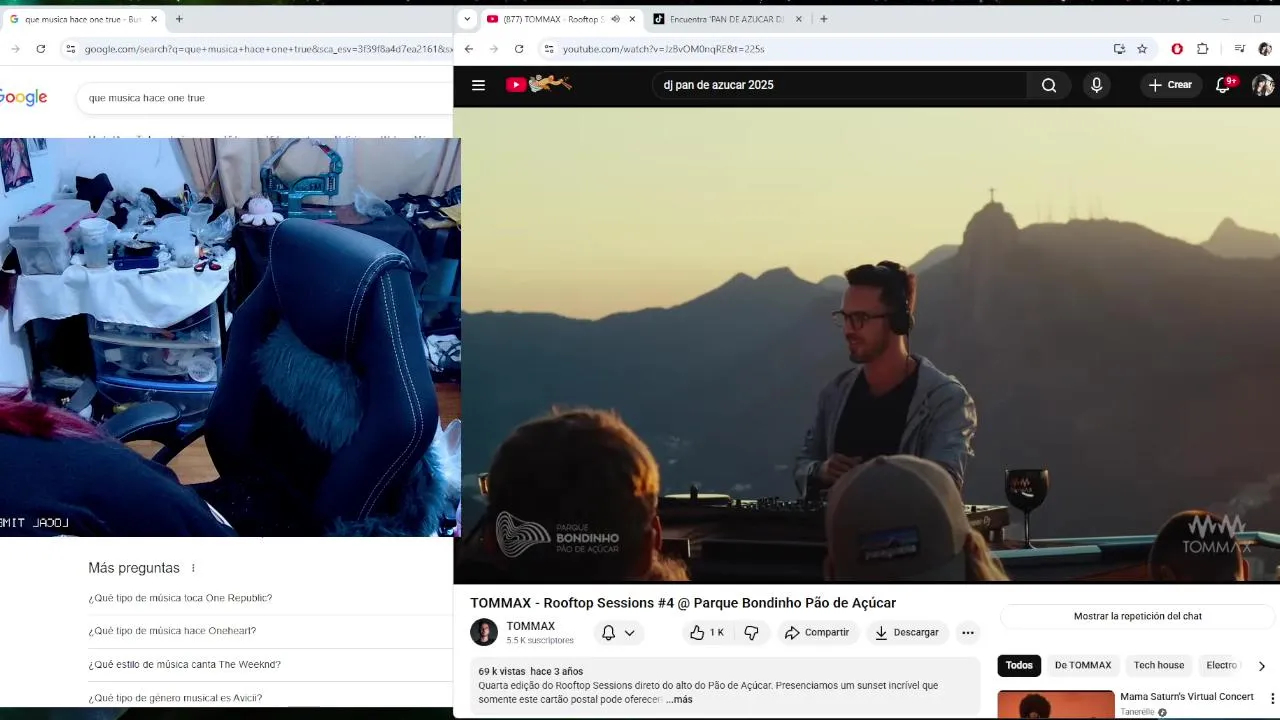
Task: Switch to the TOMMAX Rooftop YouTube tab
Action: click(560, 19)
